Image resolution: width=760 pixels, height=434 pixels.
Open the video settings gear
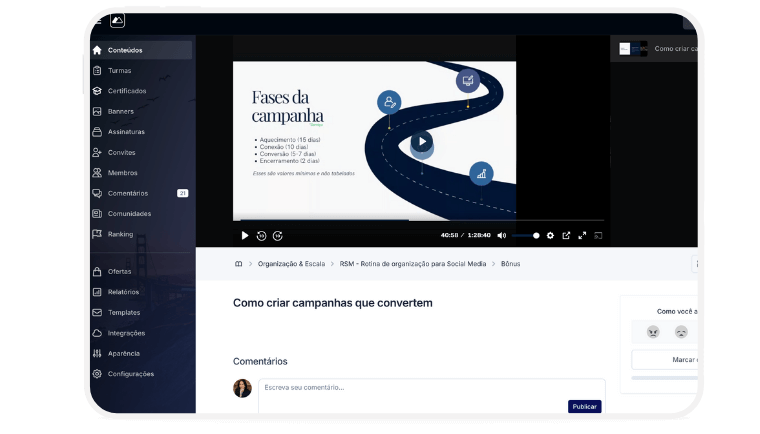pyautogui.click(x=550, y=236)
